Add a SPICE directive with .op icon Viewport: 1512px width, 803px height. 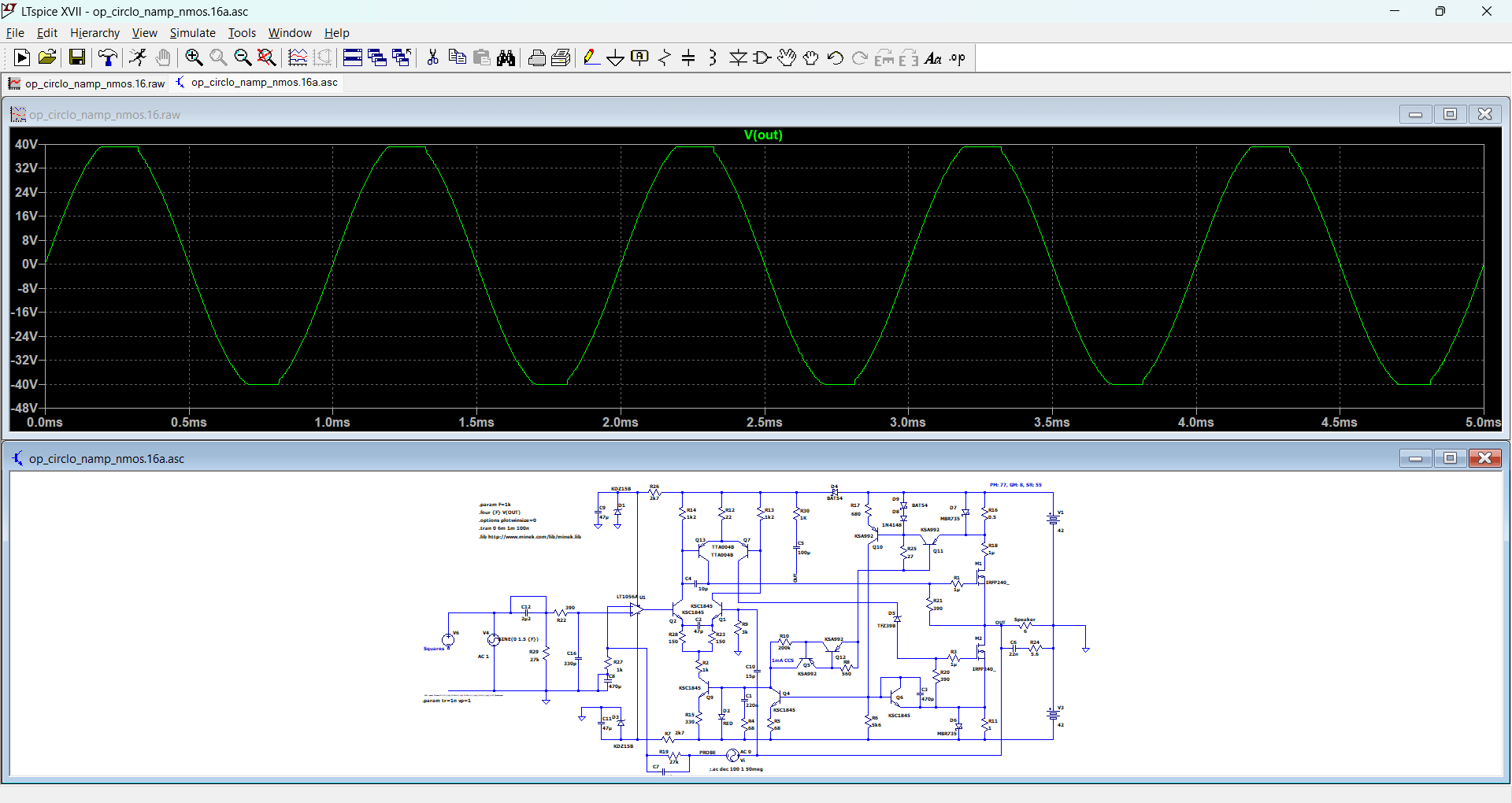click(958, 57)
